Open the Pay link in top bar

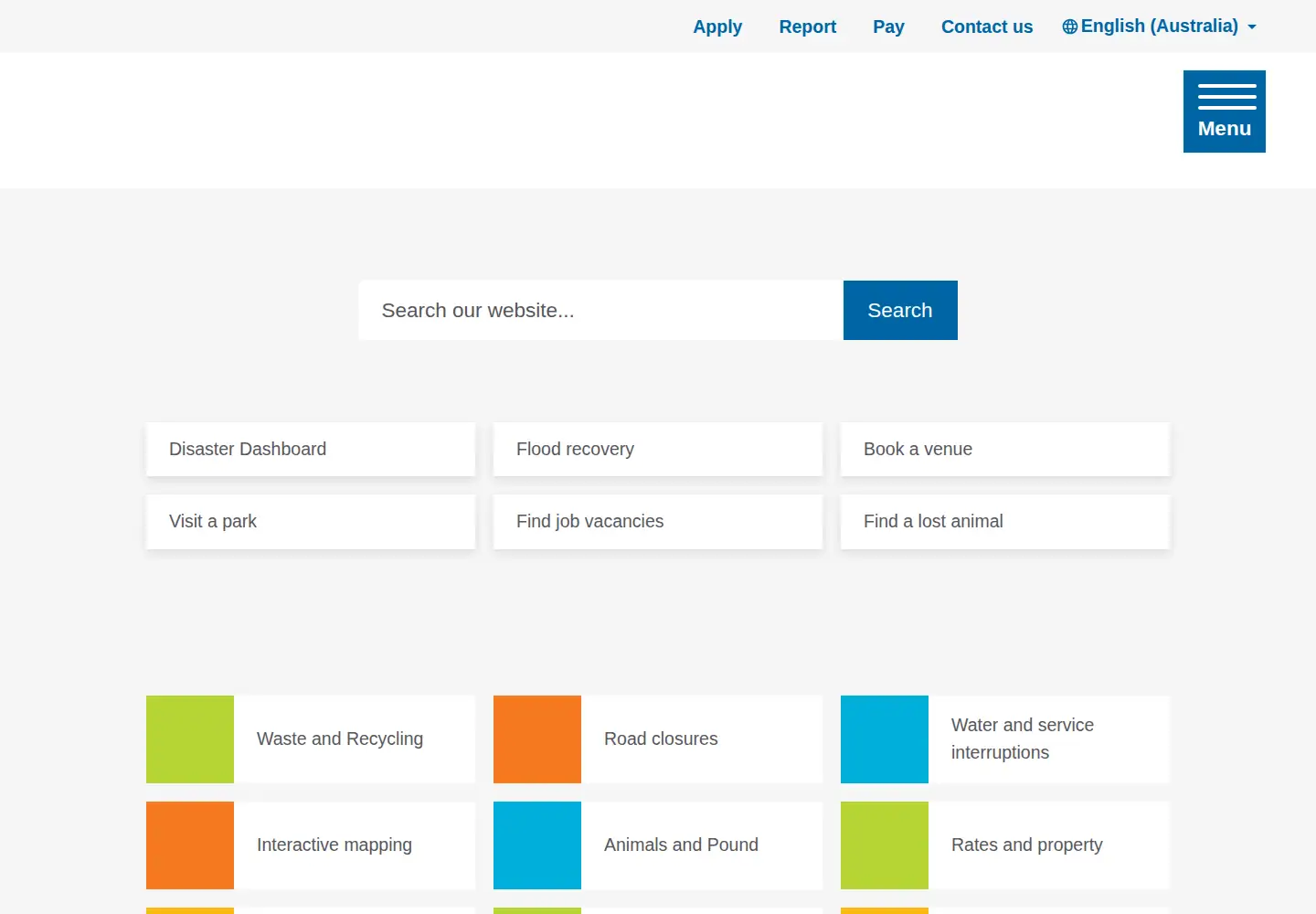pyautogui.click(x=888, y=27)
